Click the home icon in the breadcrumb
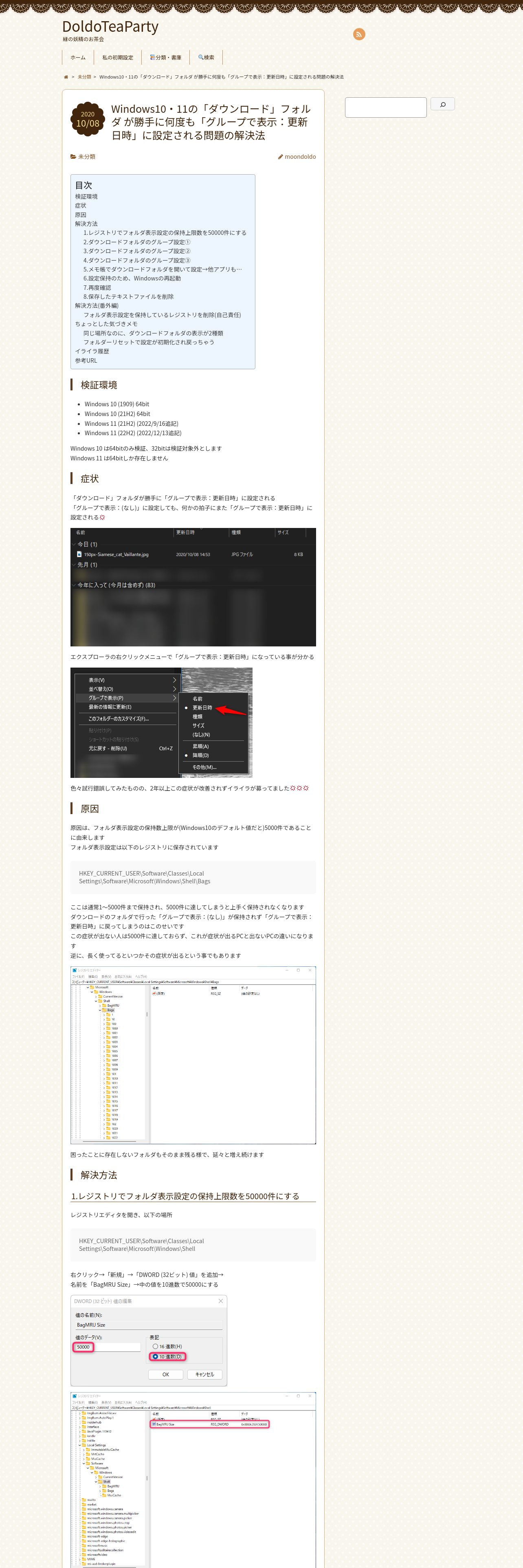 pyautogui.click(x=66, y=77)
